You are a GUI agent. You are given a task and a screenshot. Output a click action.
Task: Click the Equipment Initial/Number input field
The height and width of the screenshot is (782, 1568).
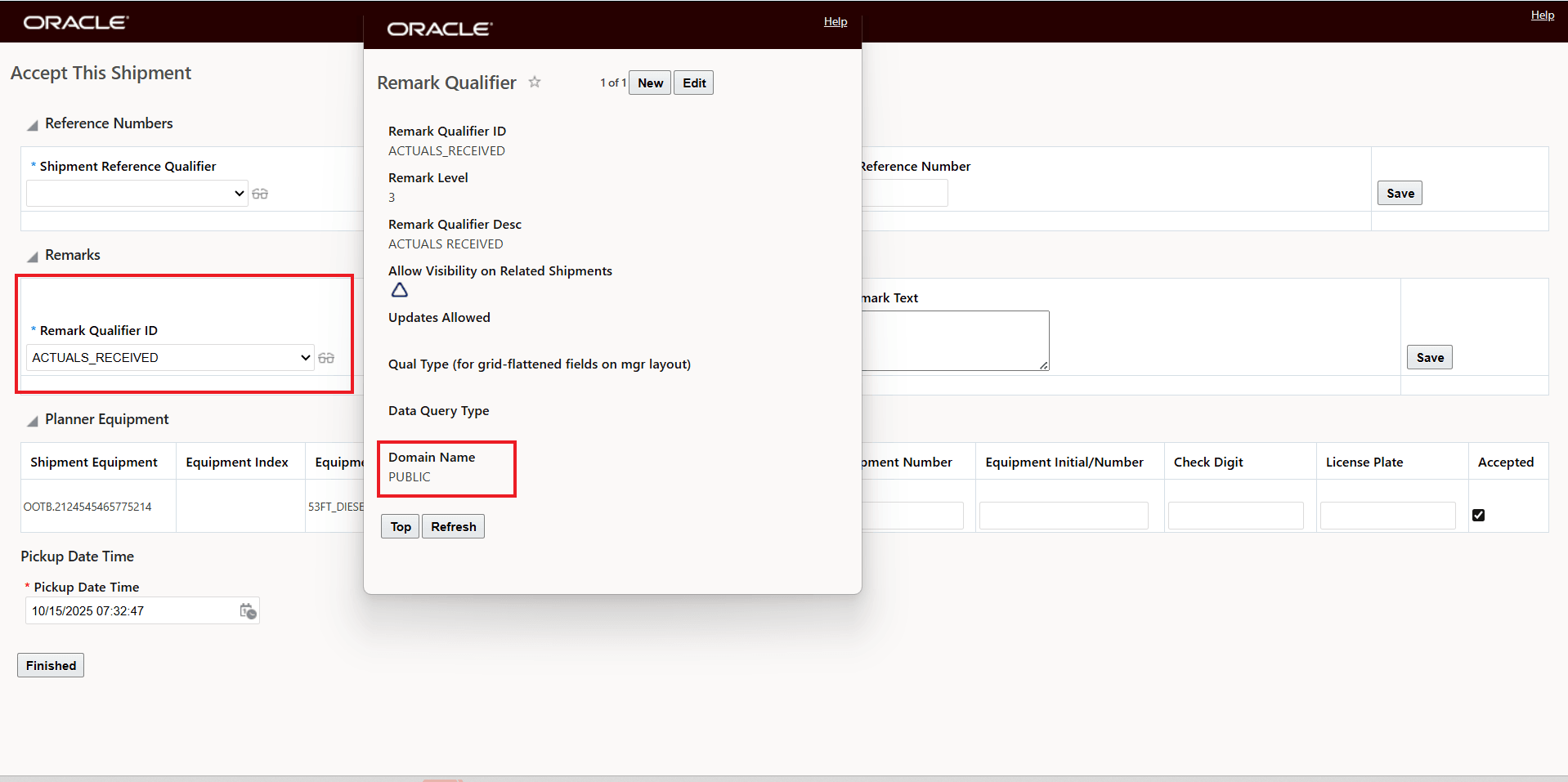coord(1064,516)
